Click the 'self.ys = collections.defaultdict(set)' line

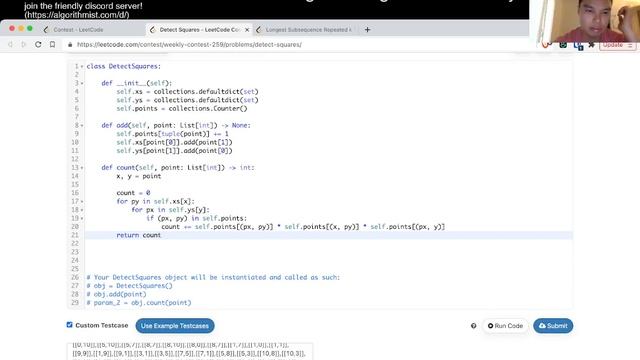pos(187,100)
